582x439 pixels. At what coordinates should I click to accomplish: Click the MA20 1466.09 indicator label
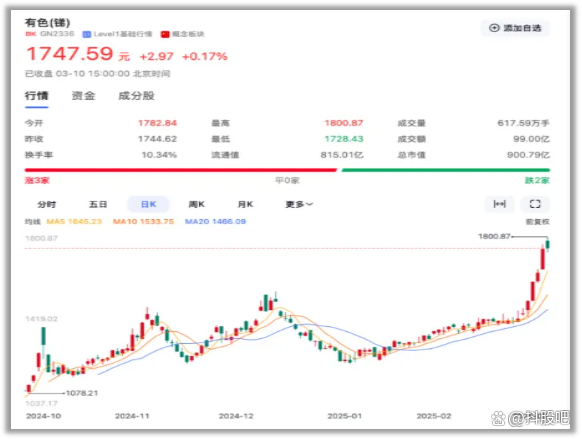coord(215,222)
